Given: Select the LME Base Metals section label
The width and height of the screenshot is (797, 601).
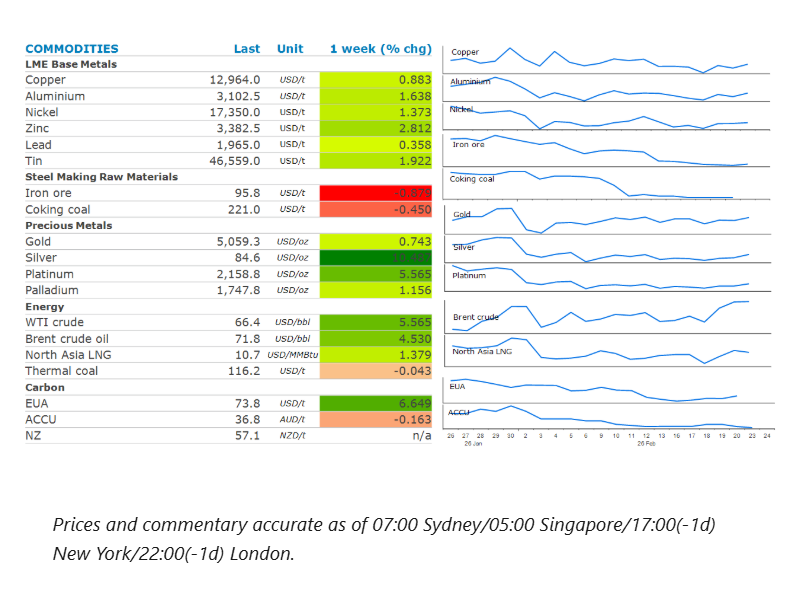Looking at the screenshot, I should click(71, 64).
